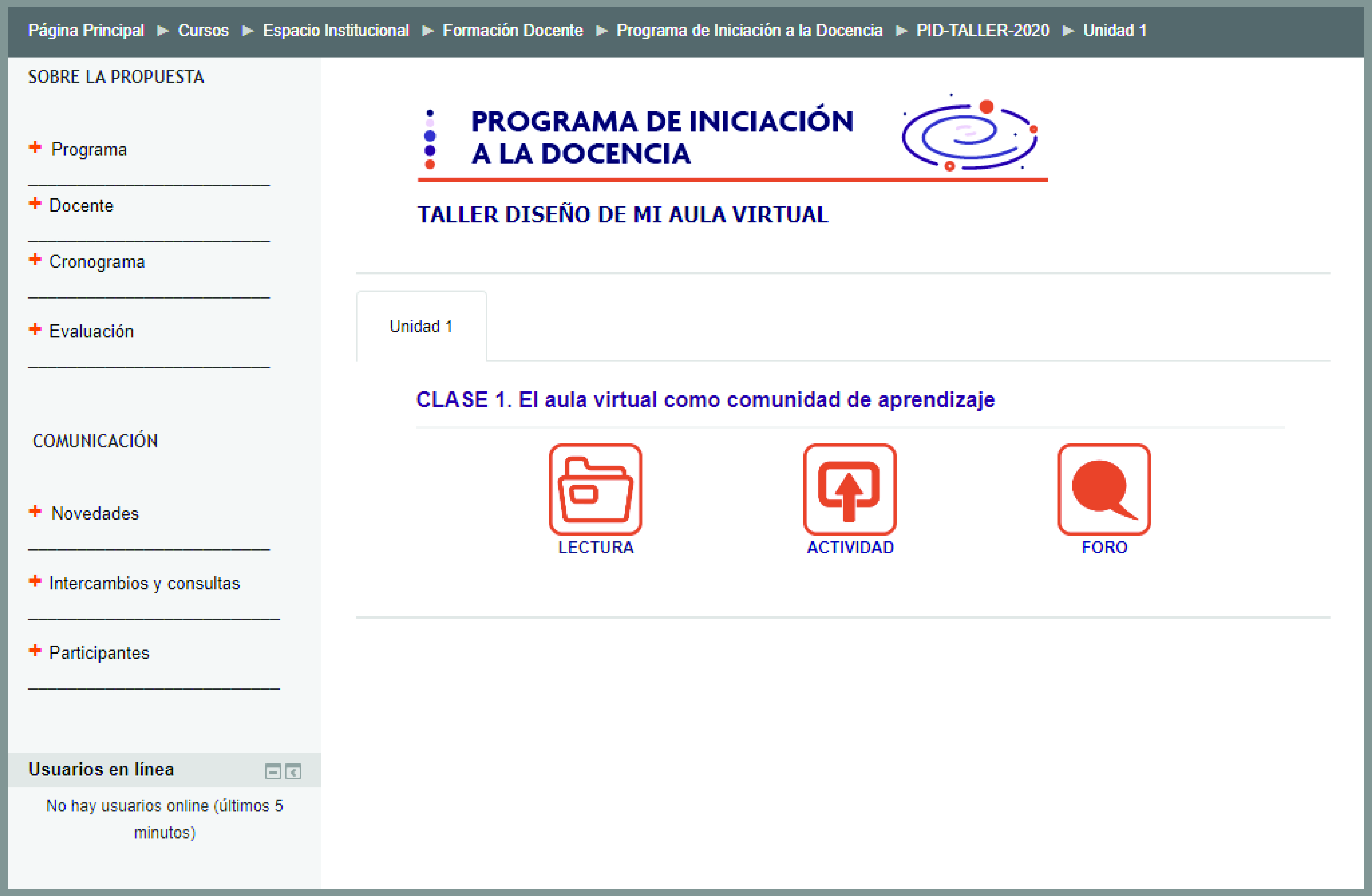
Task: Open Intercambios y consultas link
Action: click(144, 583)
